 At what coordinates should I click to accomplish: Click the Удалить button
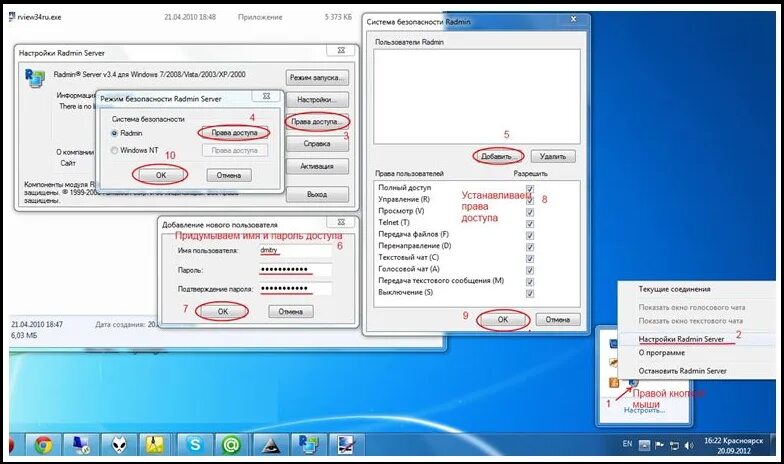[x=553, y=156]
